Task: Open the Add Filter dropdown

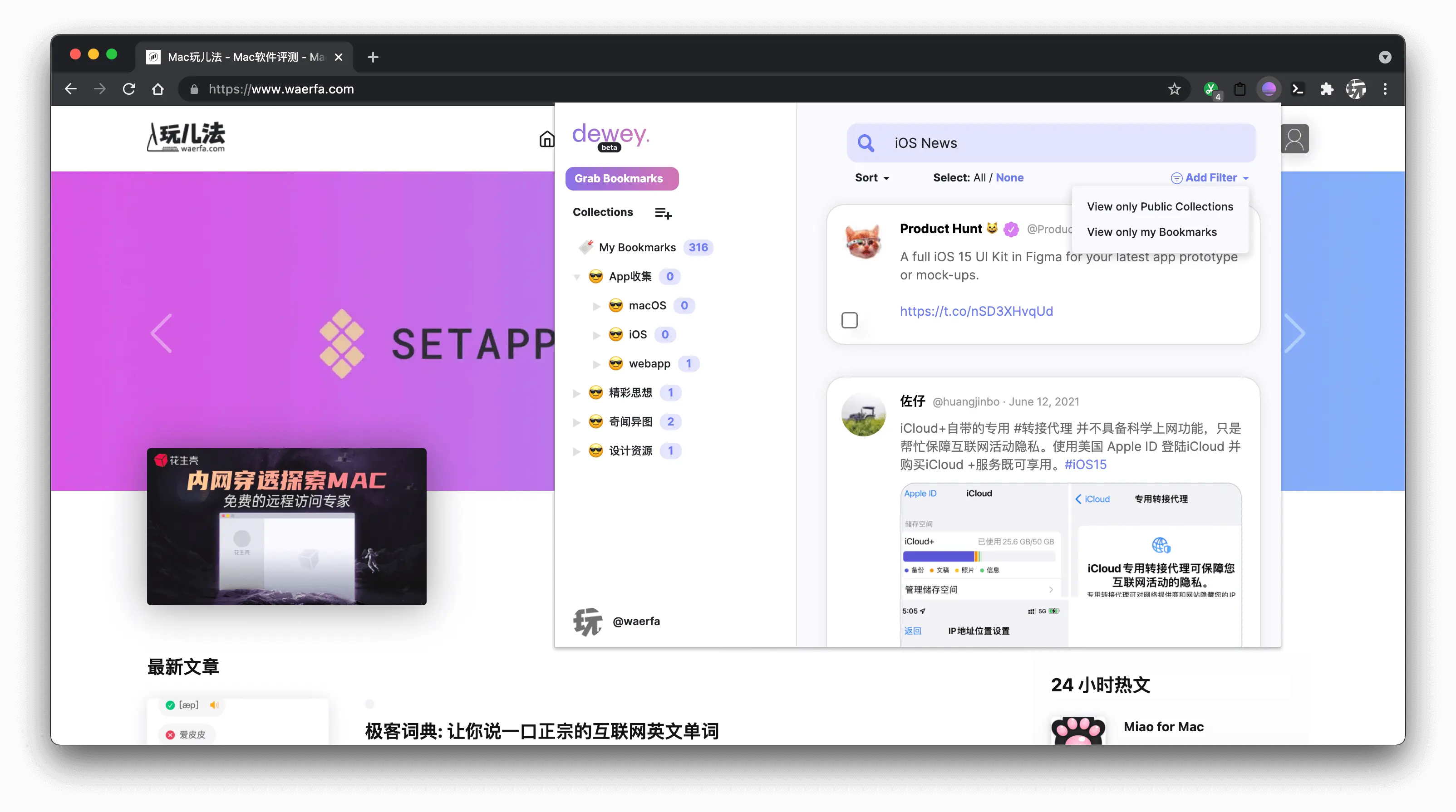Action: click(1210, 178)
